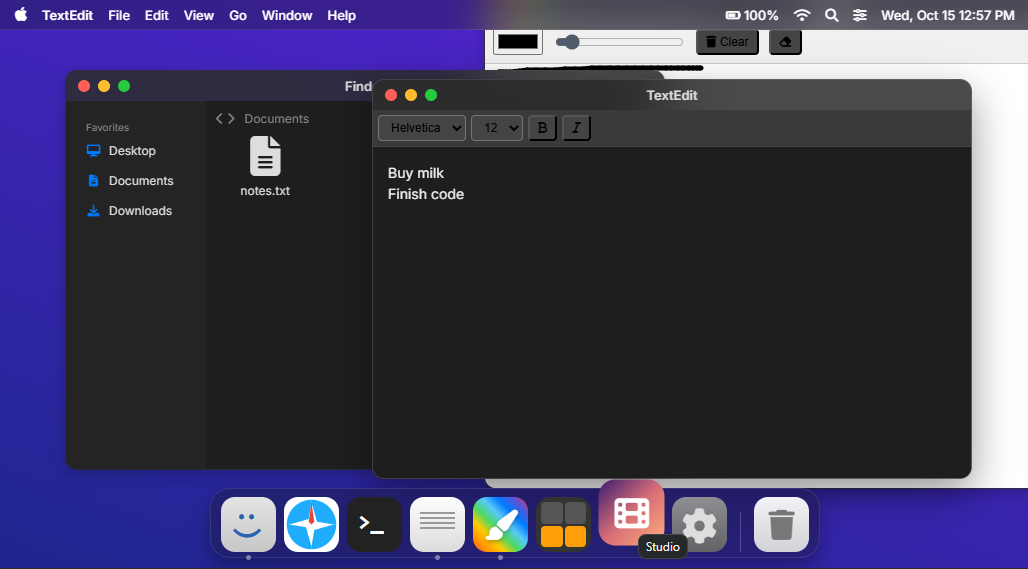Minimize the TextEdit window

pyautogui.click(x=411, y=95)
